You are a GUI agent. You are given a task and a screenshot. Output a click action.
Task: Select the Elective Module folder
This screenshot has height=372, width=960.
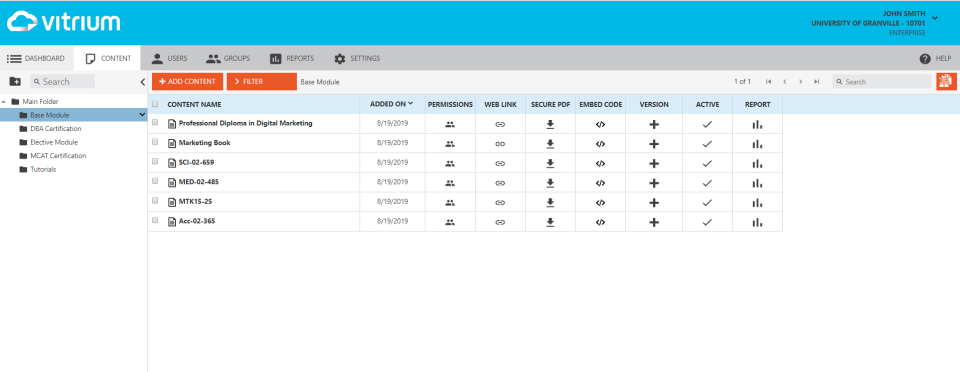tap(54, 142)
